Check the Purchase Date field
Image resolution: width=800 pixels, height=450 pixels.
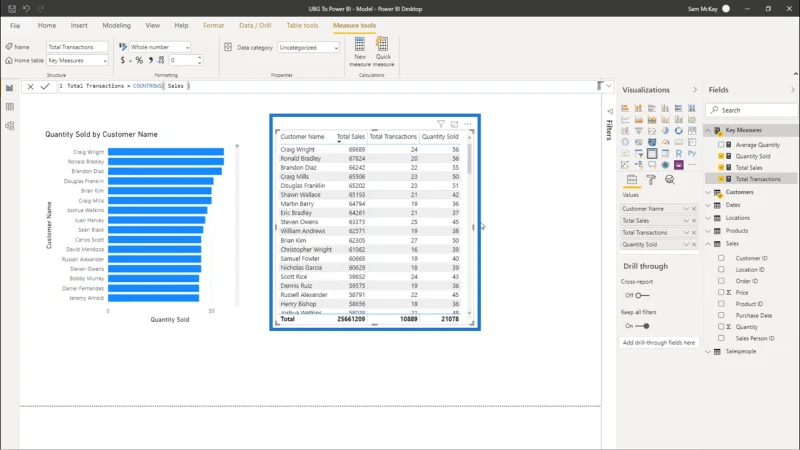(x=721, y=315)
